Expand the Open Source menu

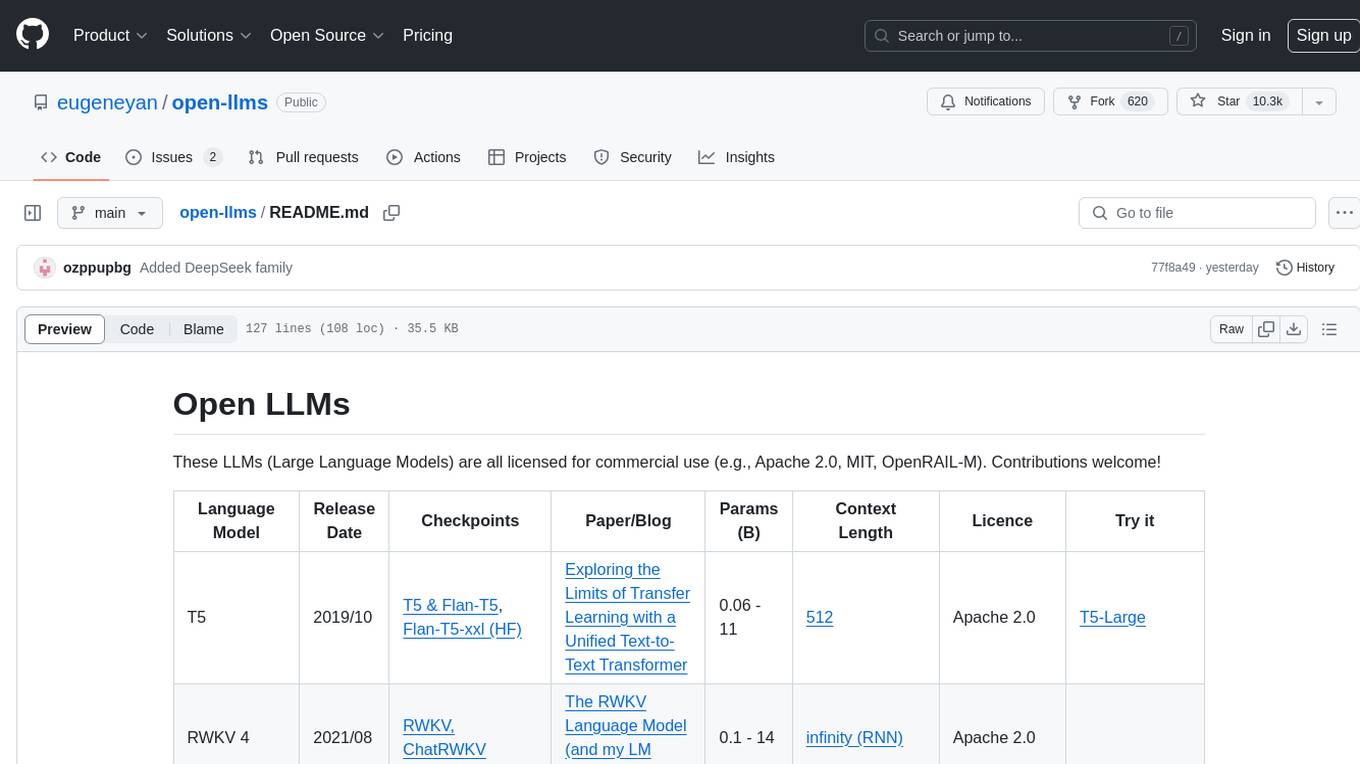[327, 35]
